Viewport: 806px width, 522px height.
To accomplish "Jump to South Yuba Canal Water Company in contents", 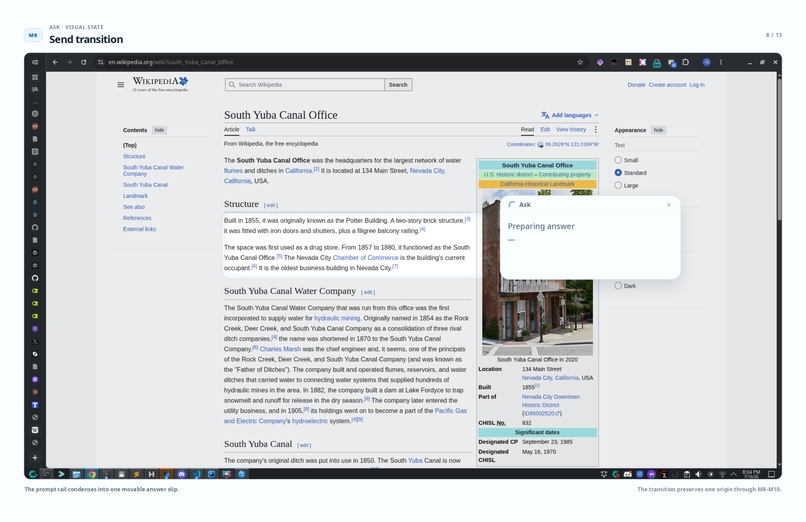I will coord(153,171).
